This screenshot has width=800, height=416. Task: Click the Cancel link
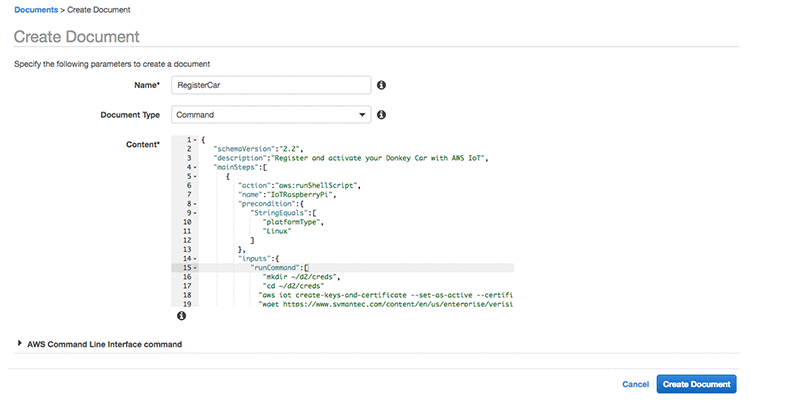[635, 384]
